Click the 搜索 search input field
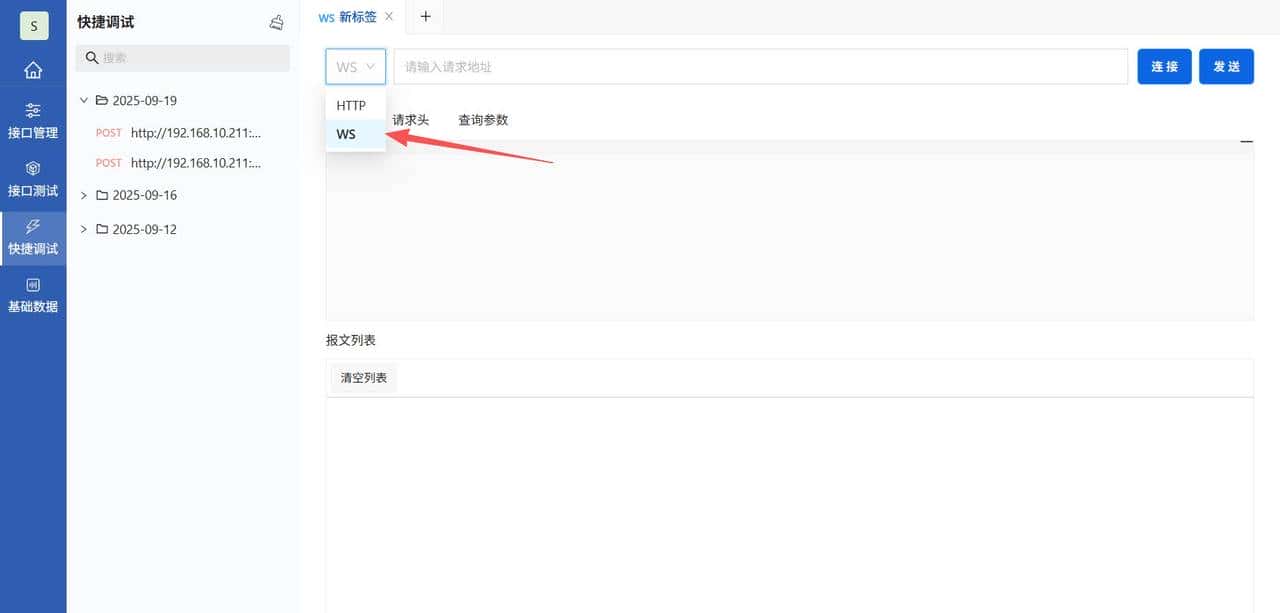This screenshot has width=1280, height=613. coord(182,58)
